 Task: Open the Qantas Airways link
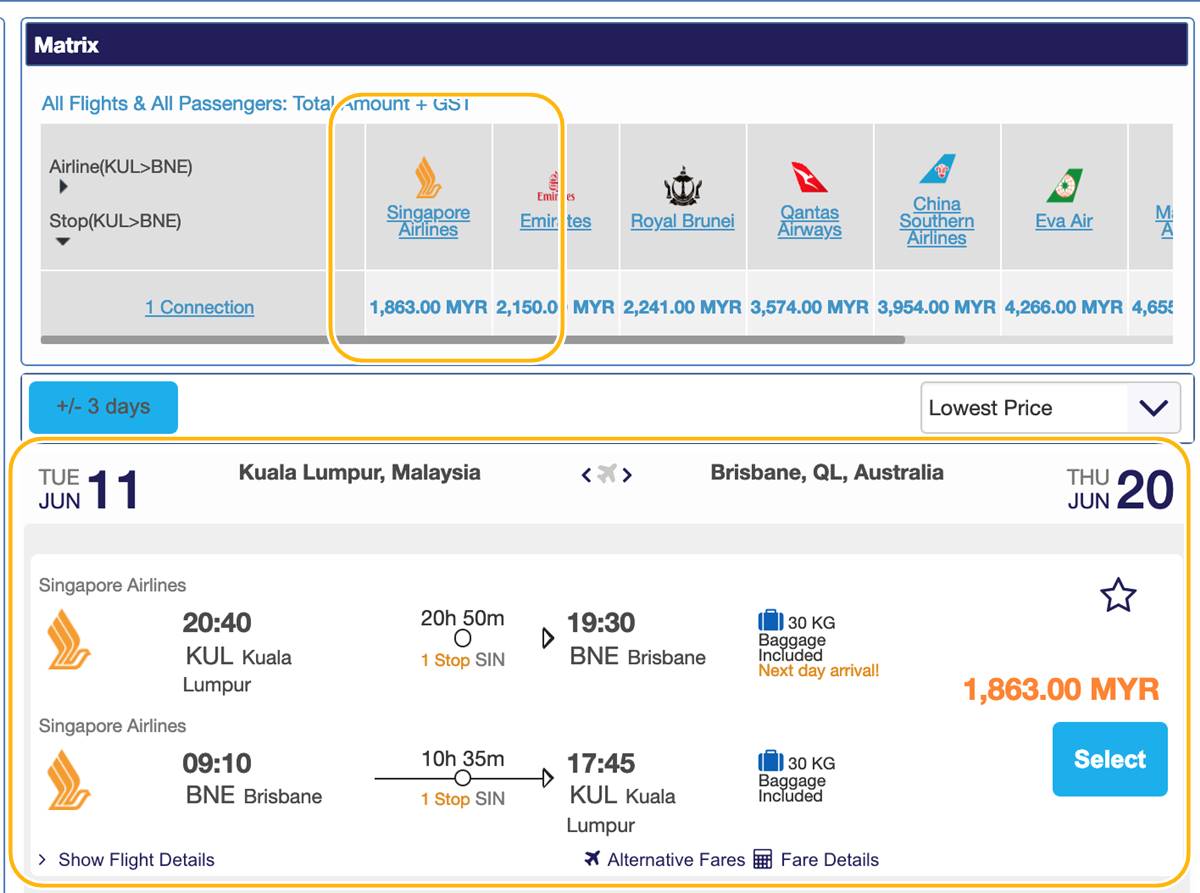[x=810, y=221]
